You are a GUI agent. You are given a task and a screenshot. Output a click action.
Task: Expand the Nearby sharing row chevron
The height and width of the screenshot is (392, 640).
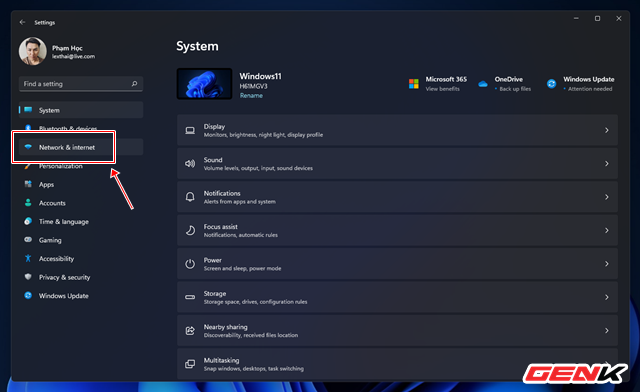tap(607, 331)
